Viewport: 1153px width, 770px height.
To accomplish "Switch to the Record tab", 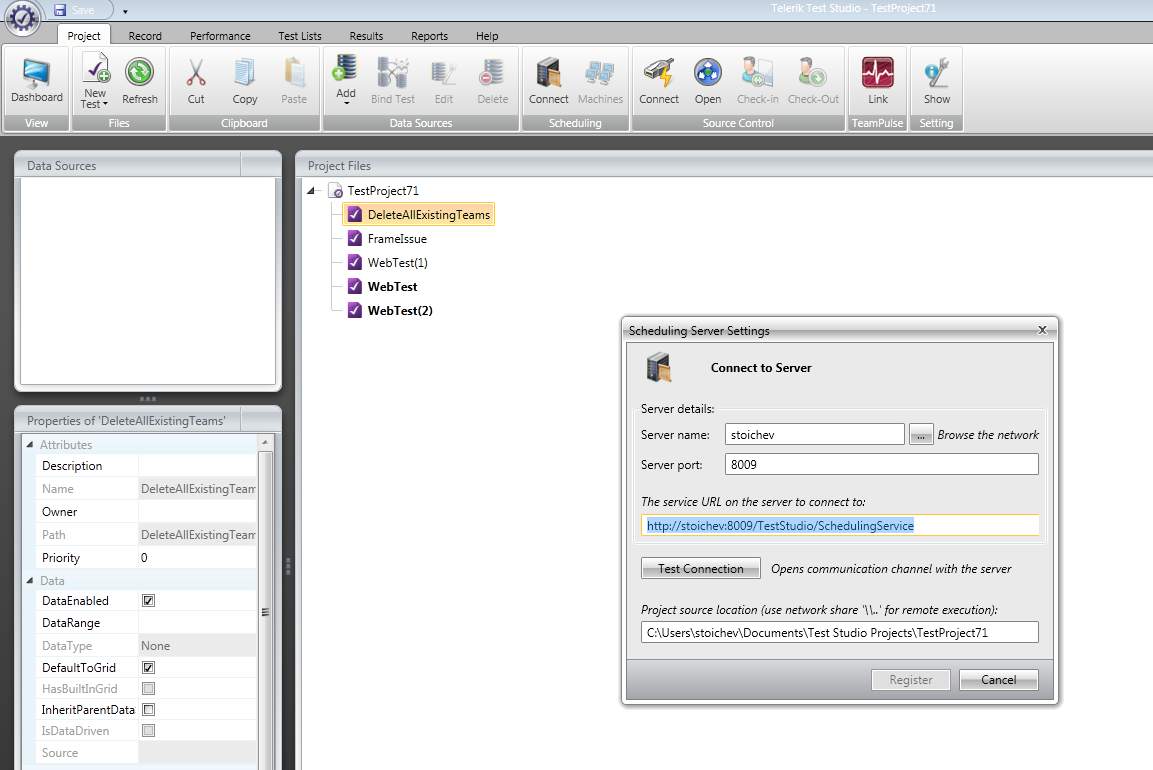I will (x=145, y=35).
